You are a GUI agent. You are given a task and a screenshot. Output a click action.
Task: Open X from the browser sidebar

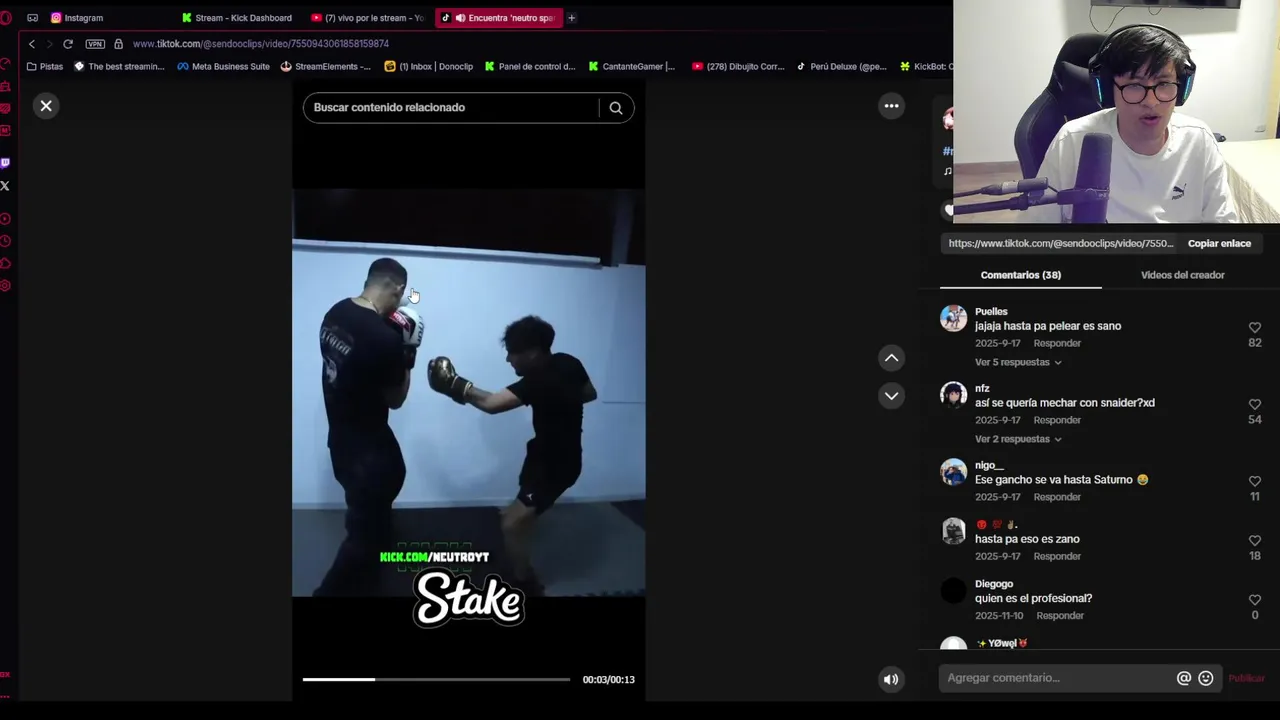[x=5, y=186]
